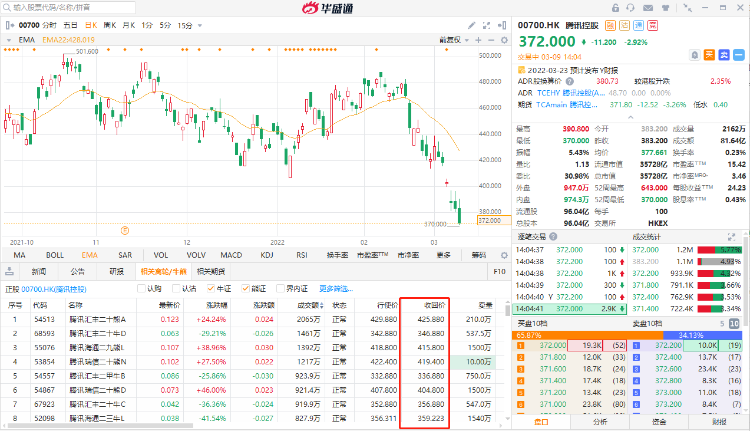Viewport: 750px width, 431px height.
Task: Open the mail messages icon
Action: pyautogui.click(x=648, y=8)
